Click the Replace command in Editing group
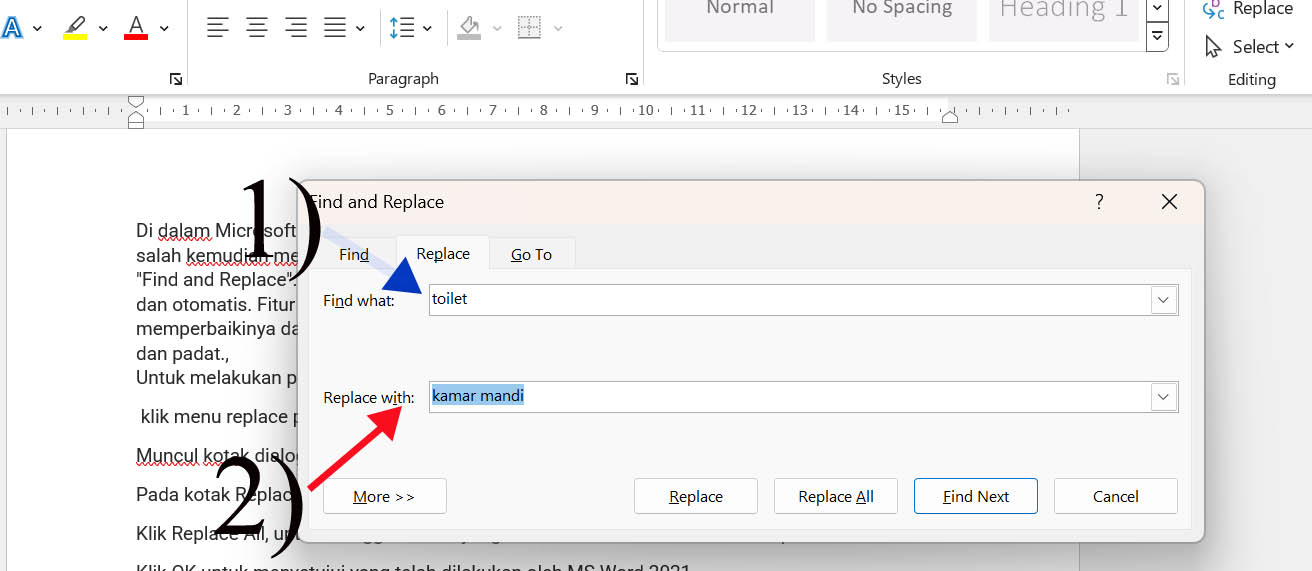 (x=1248, y=9)
